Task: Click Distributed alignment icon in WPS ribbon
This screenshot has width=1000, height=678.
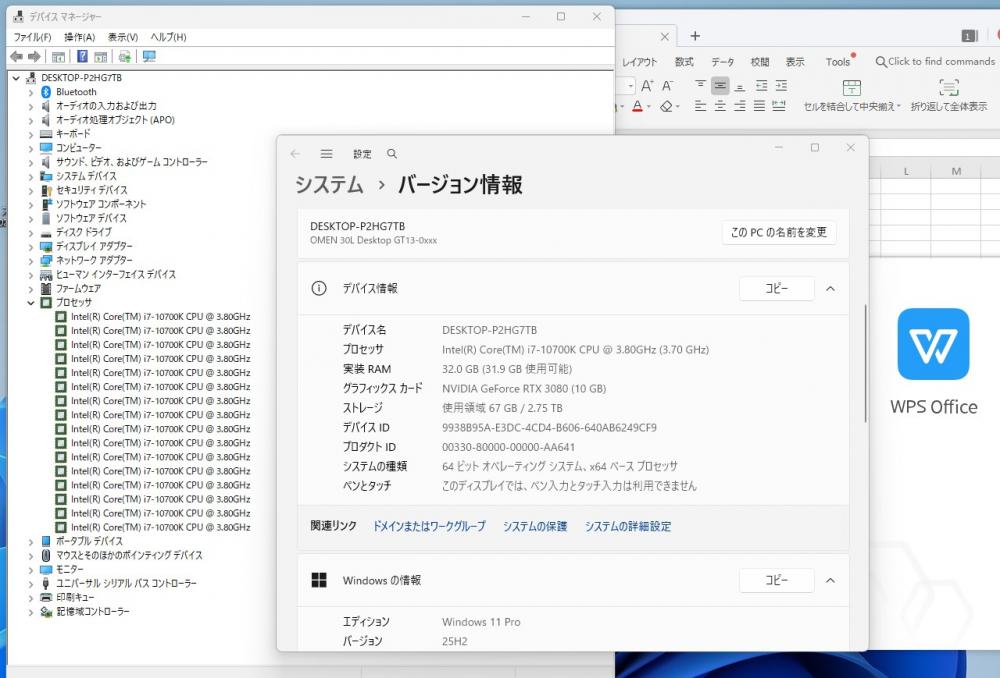Action: pyautogui.click(x=779, y=106)
